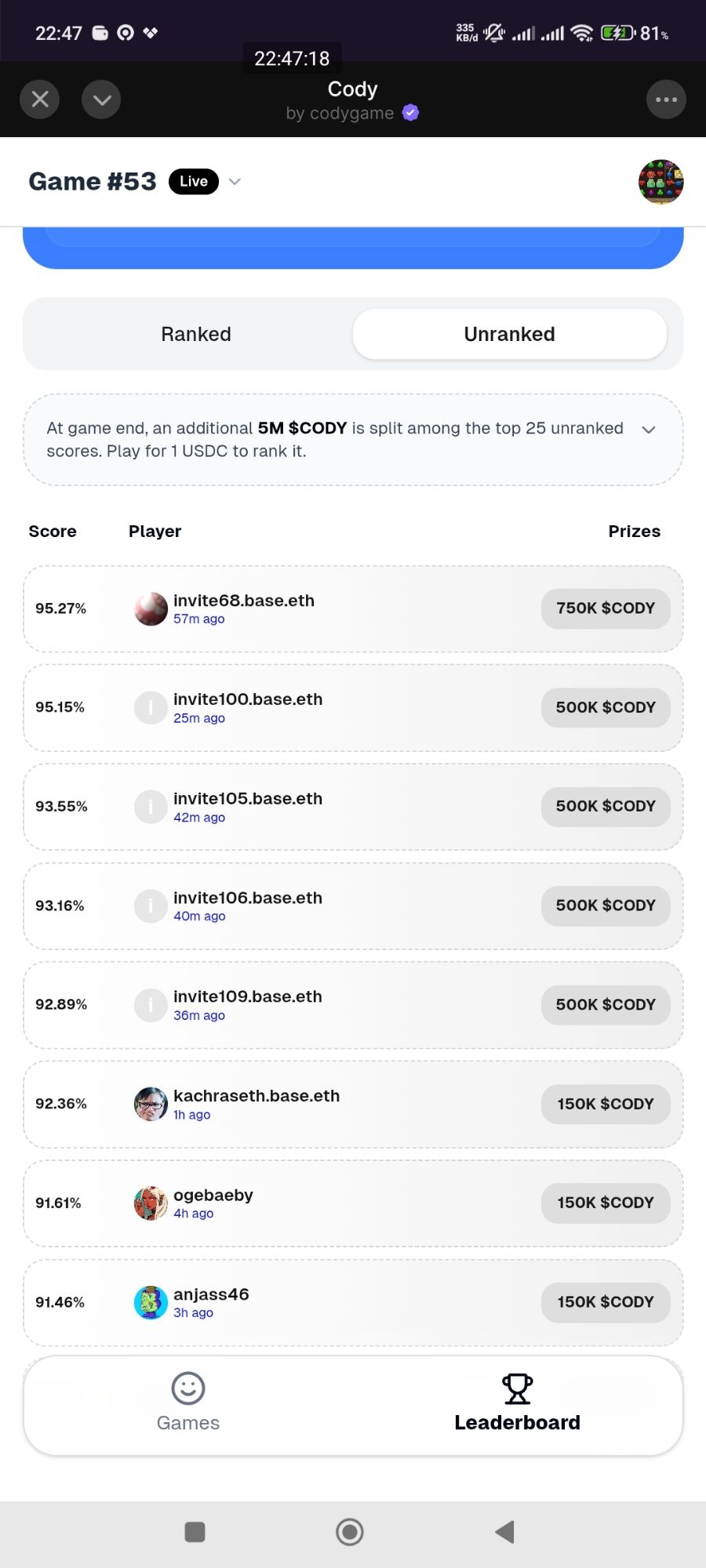Image resolution: width=706 pixels, height=1568 pixels.
Task: Tap the 750K $CODY prize badge
Action: [x=605, y=608]
